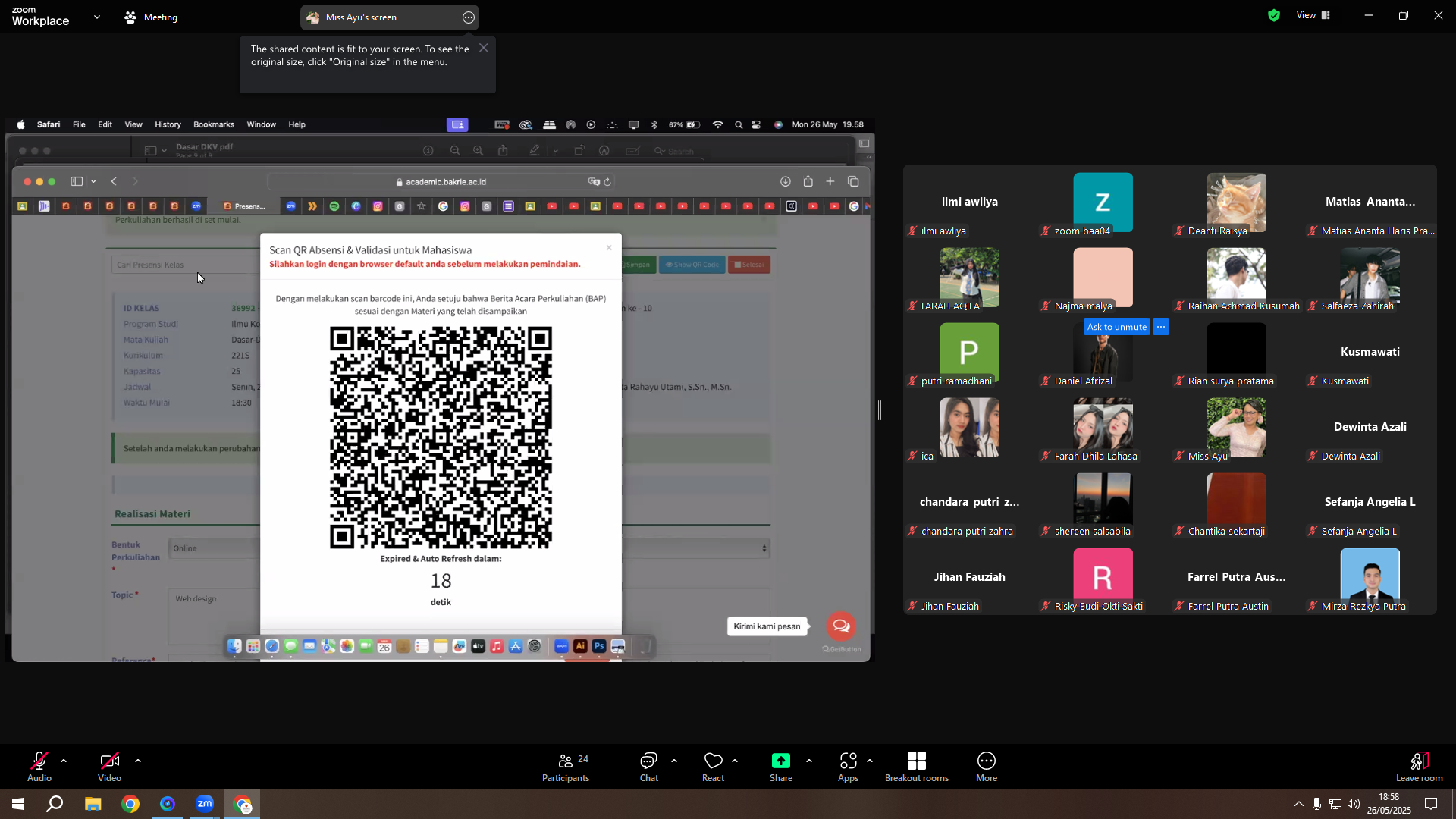
Task: Open Zoom app from the taskbar
Action: tap(205, 804)
